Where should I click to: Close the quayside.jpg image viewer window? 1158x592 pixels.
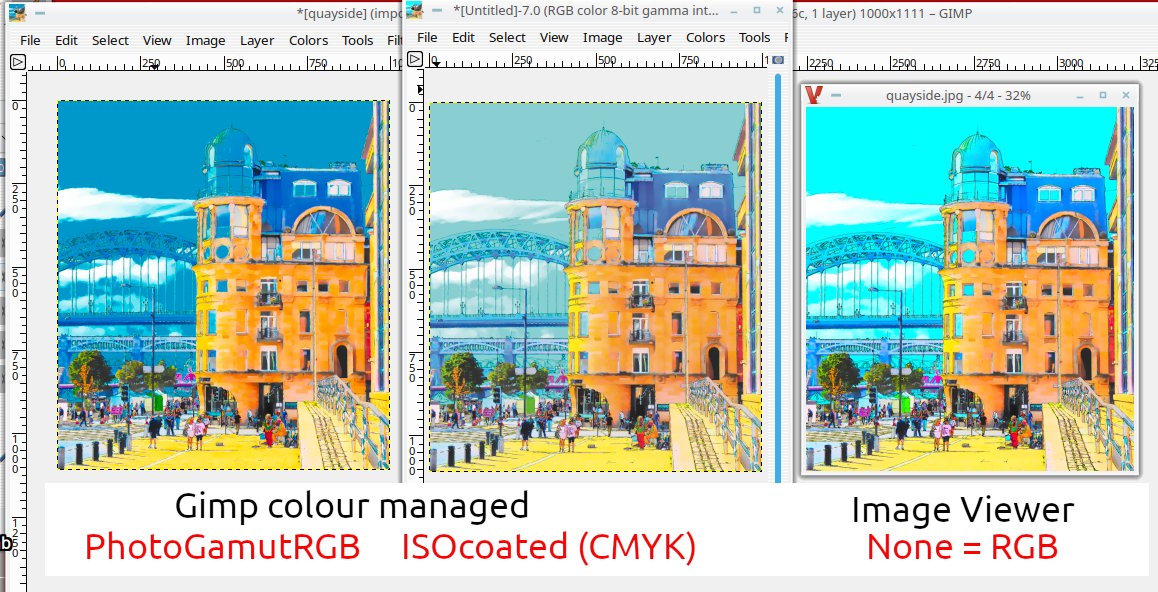[1126, 95]
